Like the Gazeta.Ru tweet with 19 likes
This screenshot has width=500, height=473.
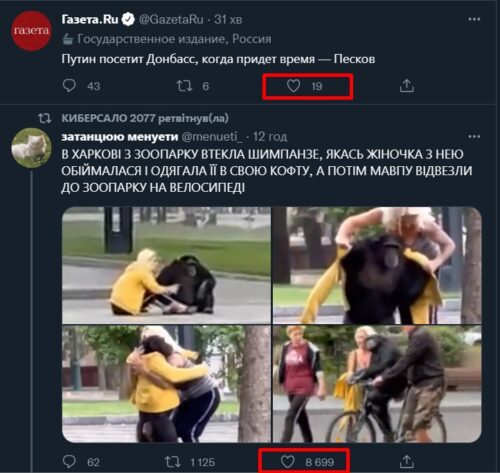pos(293,86)
